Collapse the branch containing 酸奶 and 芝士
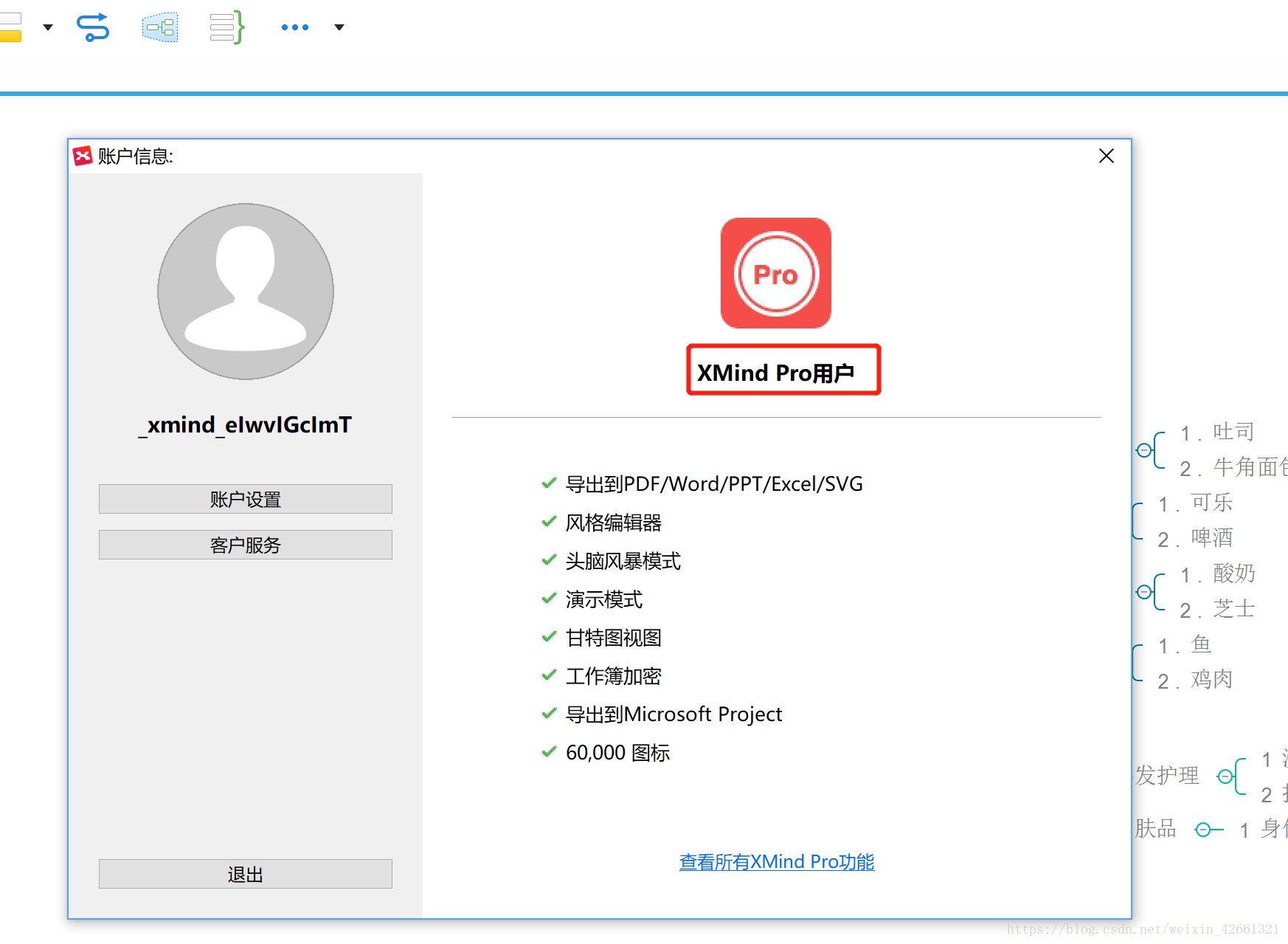Screen dimensions: 1288x944 1143,592
